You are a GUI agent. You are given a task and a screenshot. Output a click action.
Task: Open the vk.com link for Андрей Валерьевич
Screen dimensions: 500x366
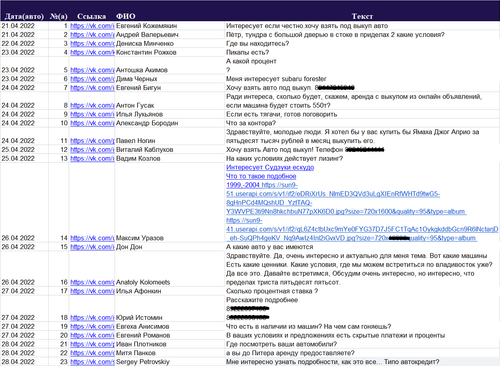[x=92, y=35]
